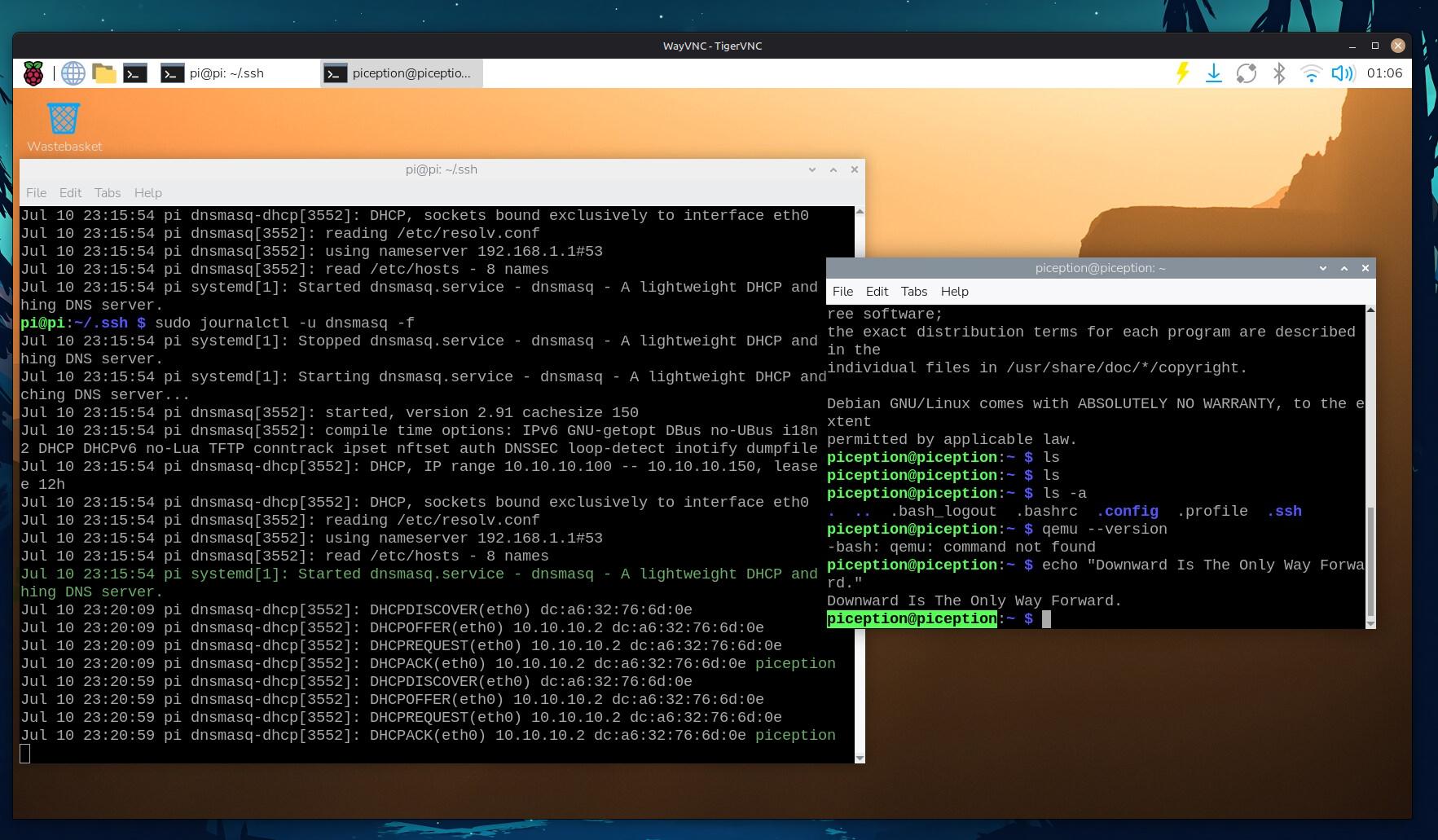Image resolution: width=1438 pixels, height=840 pixels.
Task: Open Help menu in the piception terminal
Action: pos(955,292)
